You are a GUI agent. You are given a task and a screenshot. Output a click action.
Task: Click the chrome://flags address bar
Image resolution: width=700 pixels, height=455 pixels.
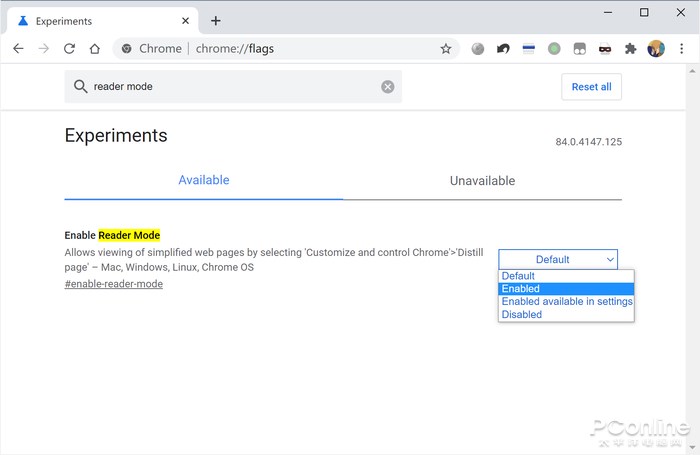(286, 49)
